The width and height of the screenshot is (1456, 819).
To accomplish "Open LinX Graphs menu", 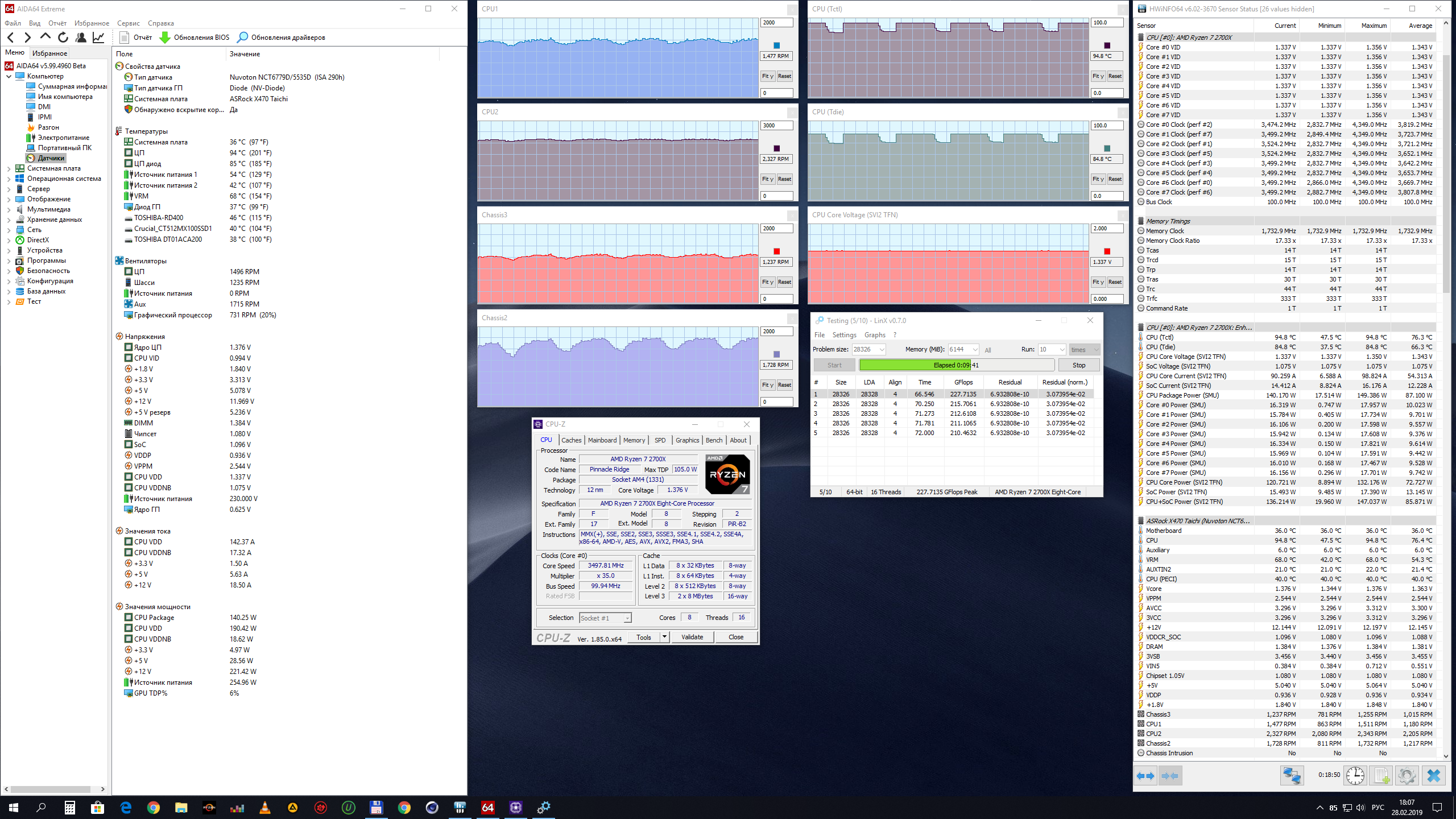I will coord(874,335).
